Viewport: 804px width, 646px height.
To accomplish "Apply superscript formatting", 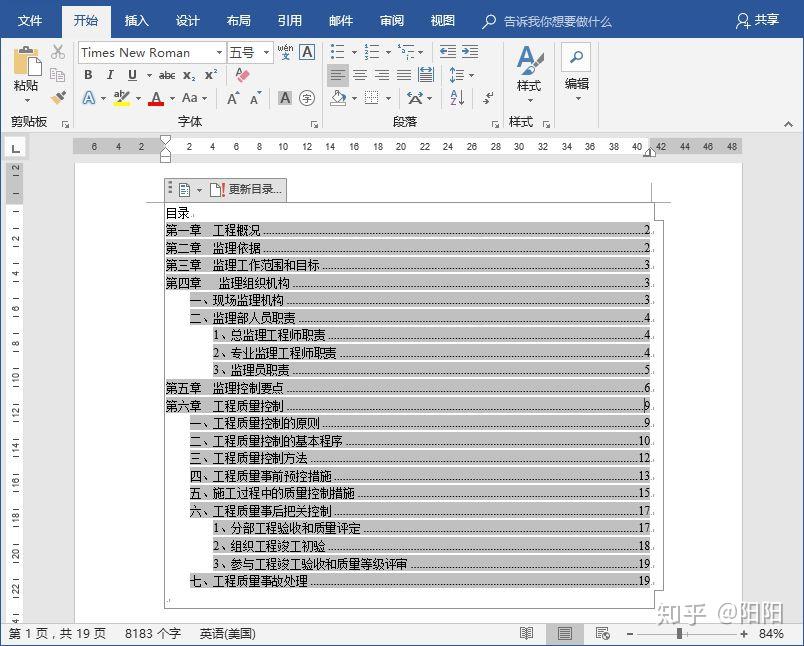I will (x=210, y=74).
